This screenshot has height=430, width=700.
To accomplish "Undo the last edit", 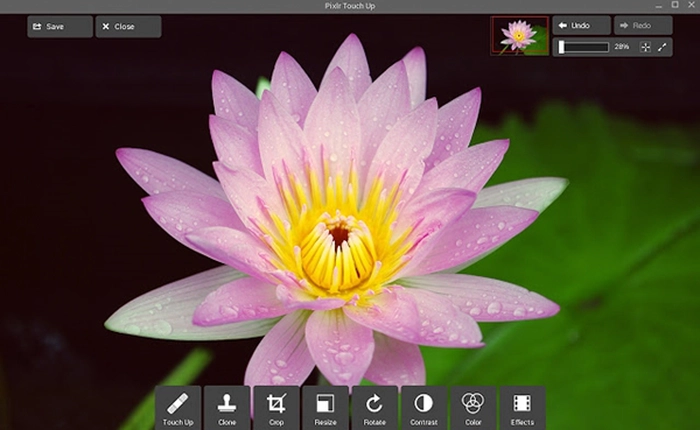I will pos(581,25).
